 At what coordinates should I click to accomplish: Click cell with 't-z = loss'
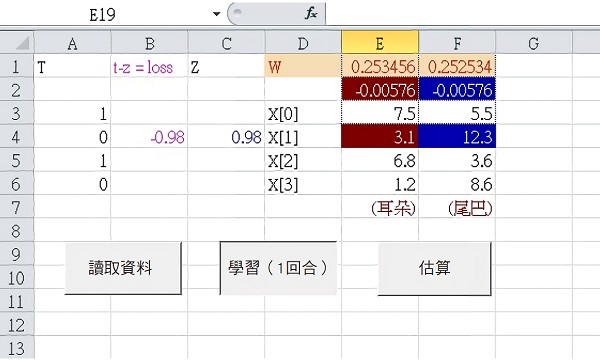(x=149, y=66)
